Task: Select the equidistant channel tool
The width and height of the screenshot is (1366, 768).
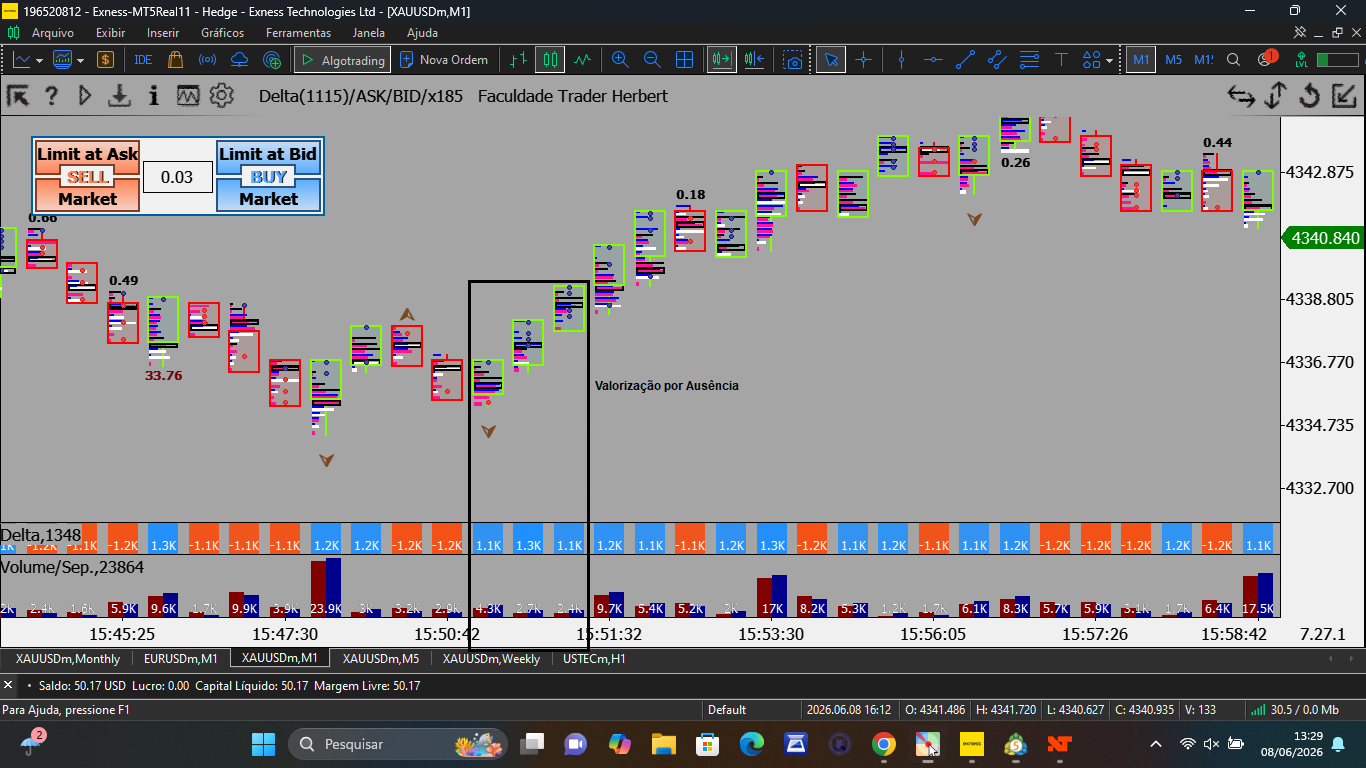Action: 997,60
